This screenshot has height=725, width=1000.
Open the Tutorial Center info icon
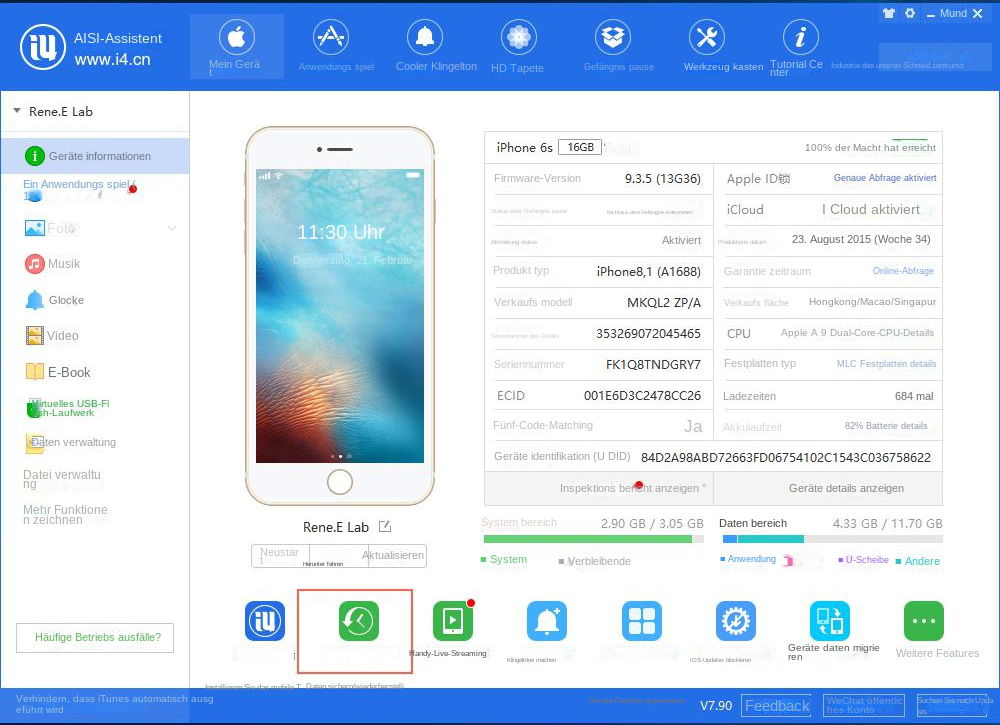tap(800, 37)
